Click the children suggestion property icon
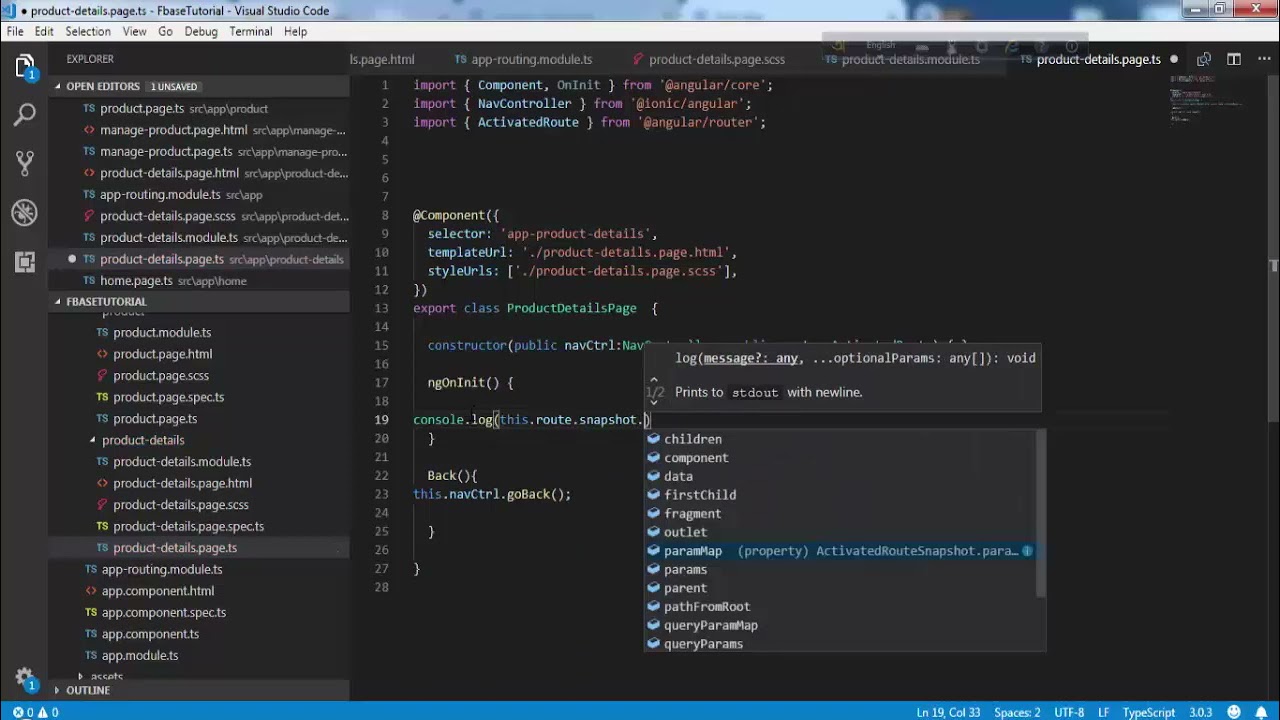Viewport: 1280px width, 720px height. click(654, 439)
